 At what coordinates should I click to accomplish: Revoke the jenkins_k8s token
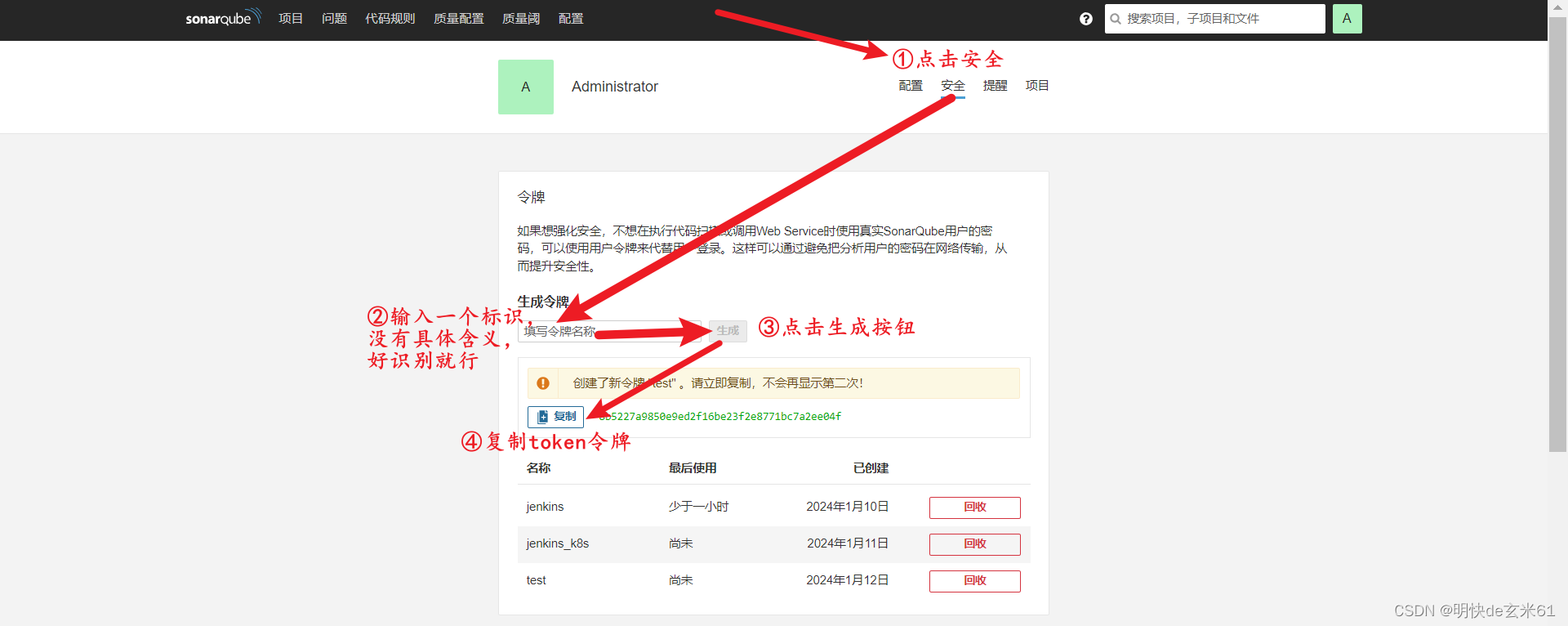pyautogui.click(x=975, y=544)
